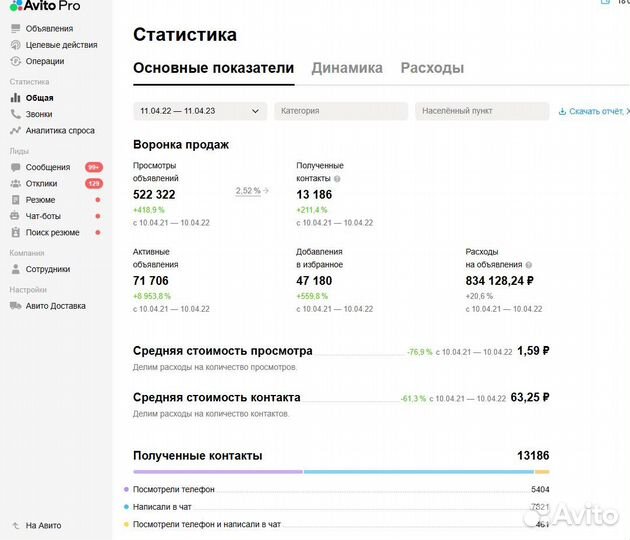Switch to the Основные показатели tab
The image size is (630, 540).
tap(214, 68)
